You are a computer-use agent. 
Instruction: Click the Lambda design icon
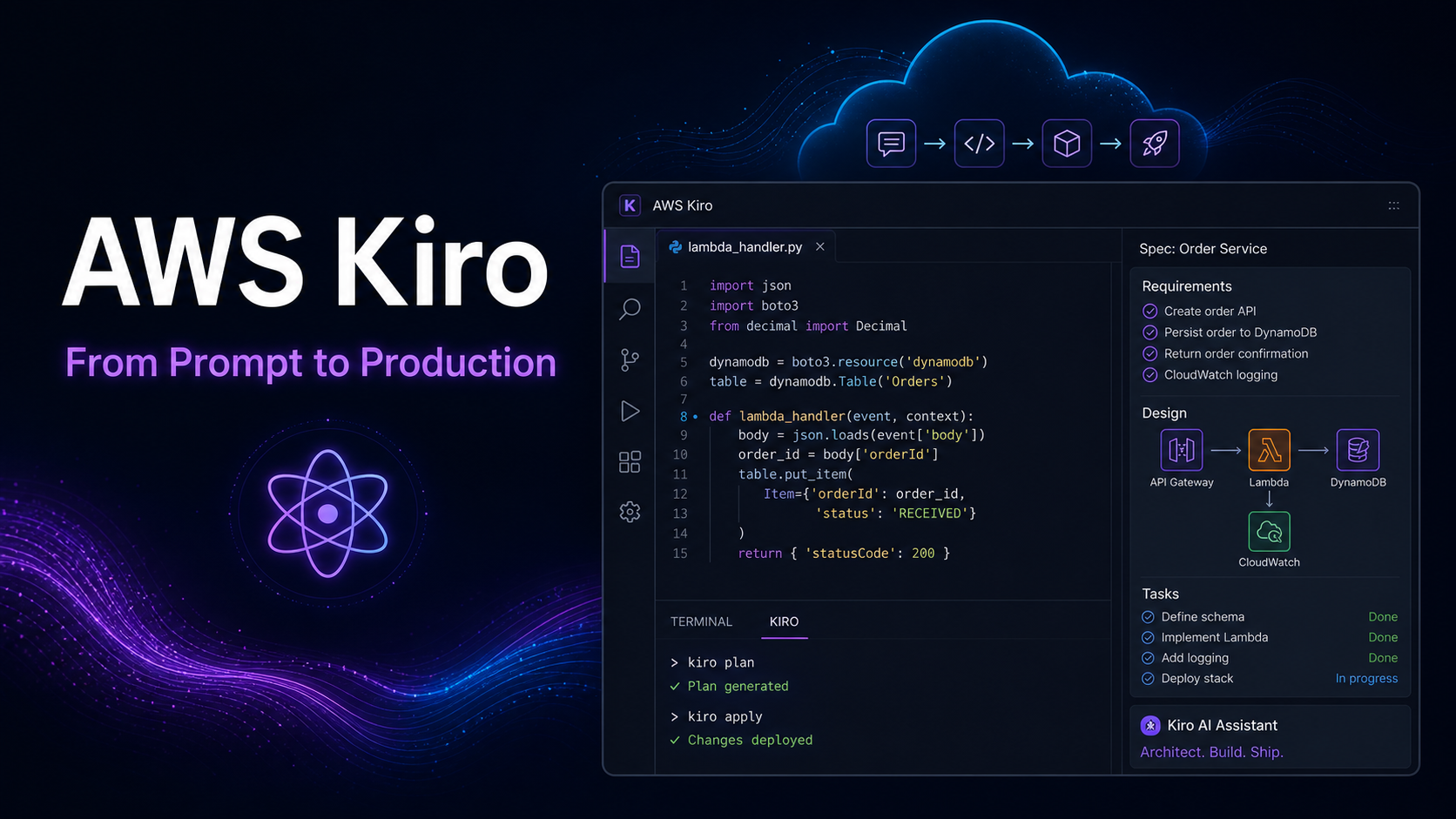click(x=1269, y=450)
